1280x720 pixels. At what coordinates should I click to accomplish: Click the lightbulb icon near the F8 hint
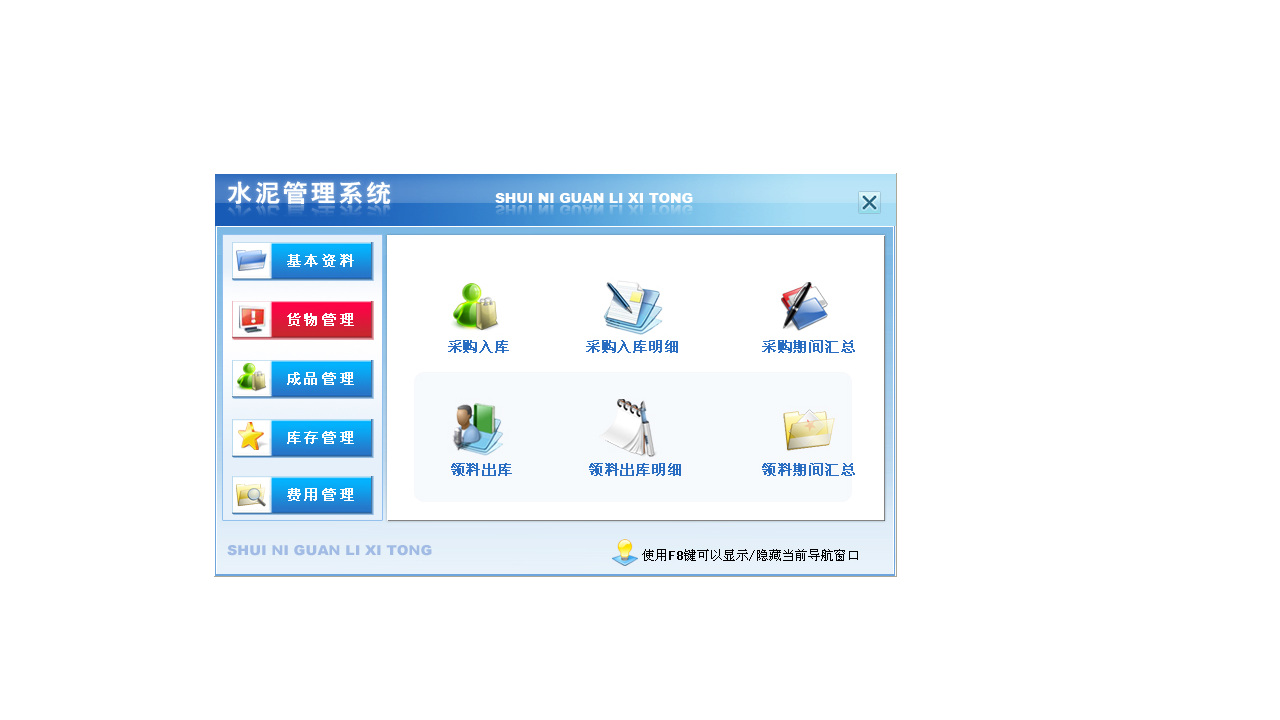pos(623,552)
